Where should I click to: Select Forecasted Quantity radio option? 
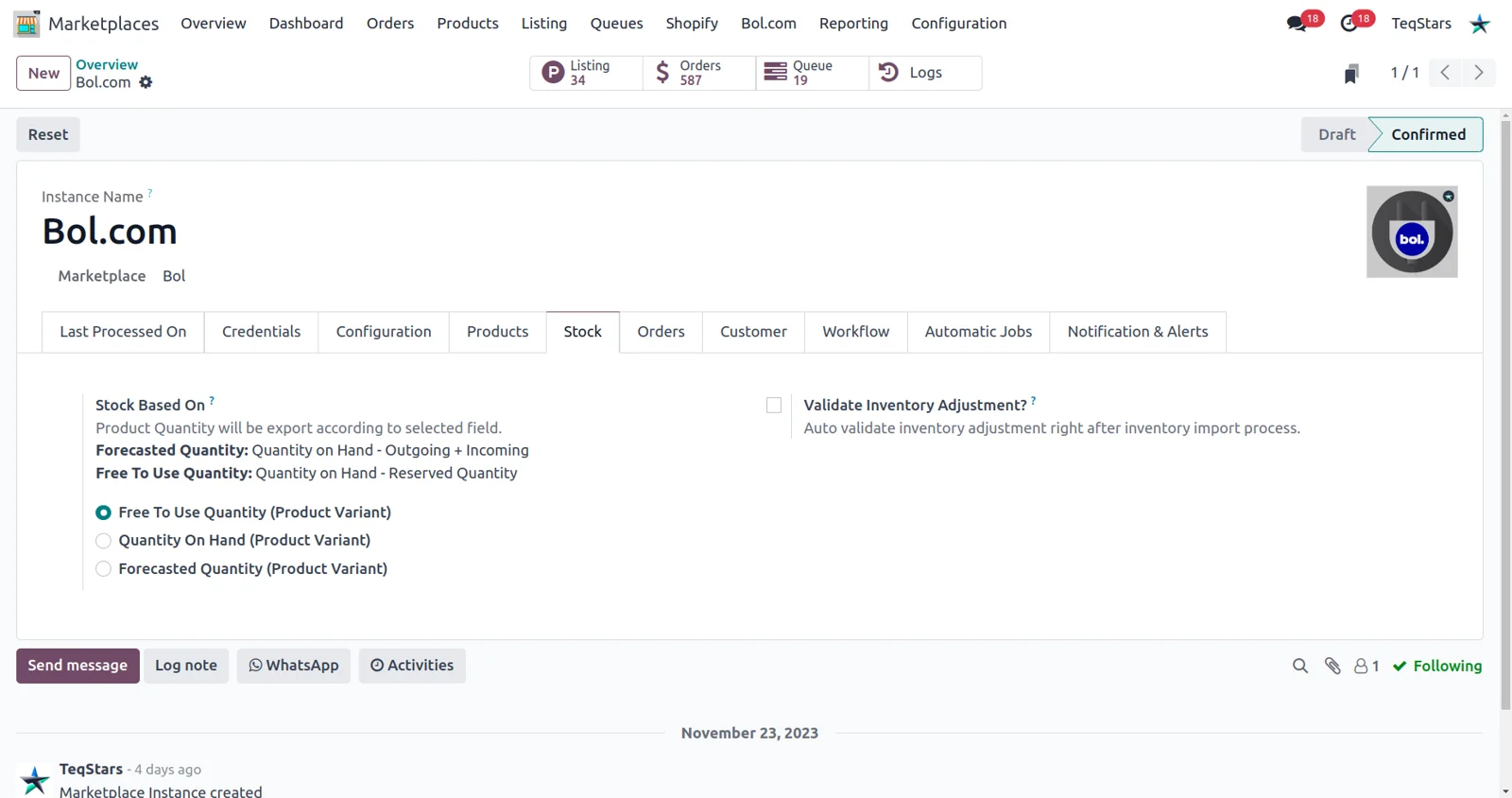pyautogui.click(x=104, y=569)
